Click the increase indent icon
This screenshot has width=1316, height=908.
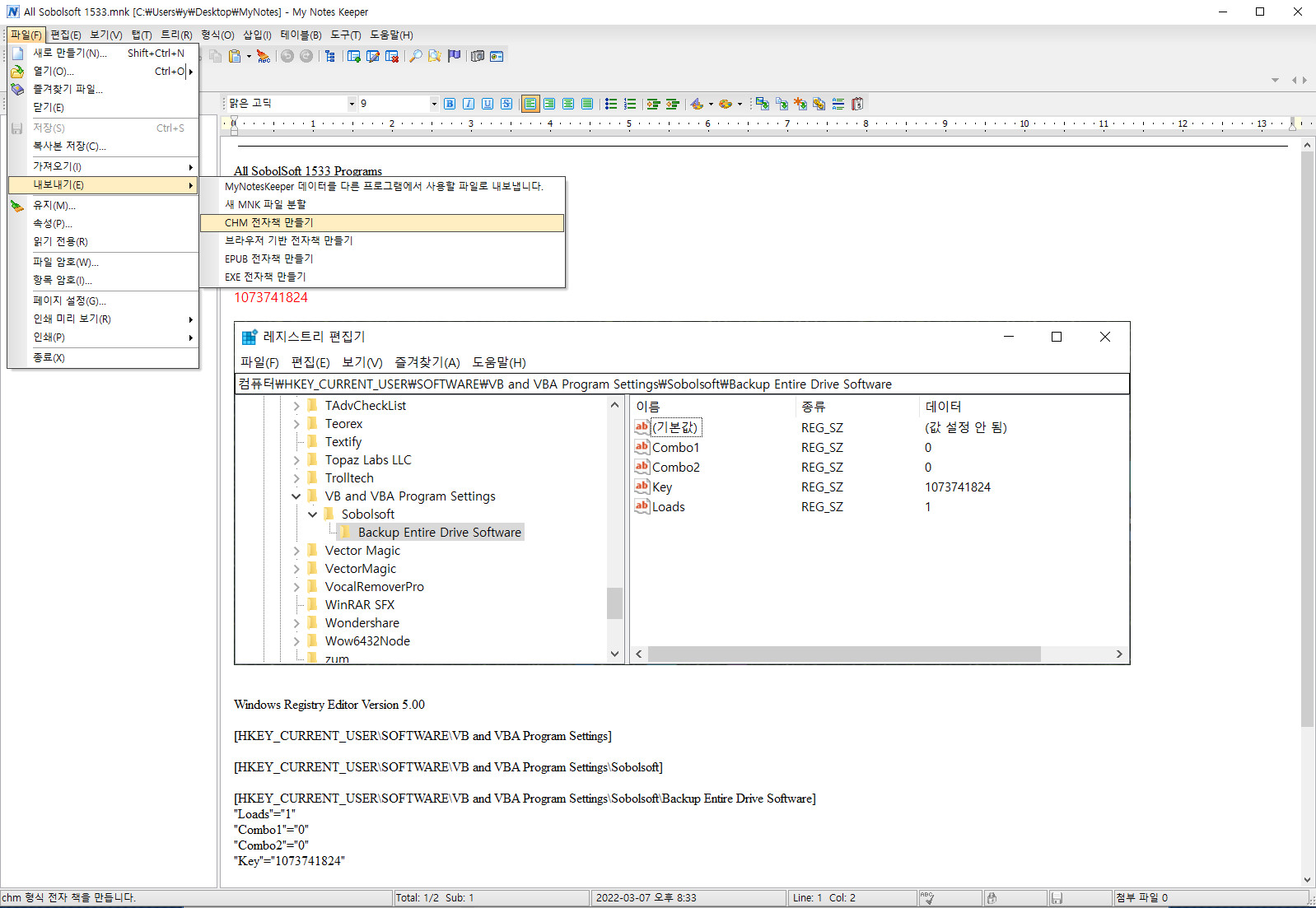click(x=654, y=104)
